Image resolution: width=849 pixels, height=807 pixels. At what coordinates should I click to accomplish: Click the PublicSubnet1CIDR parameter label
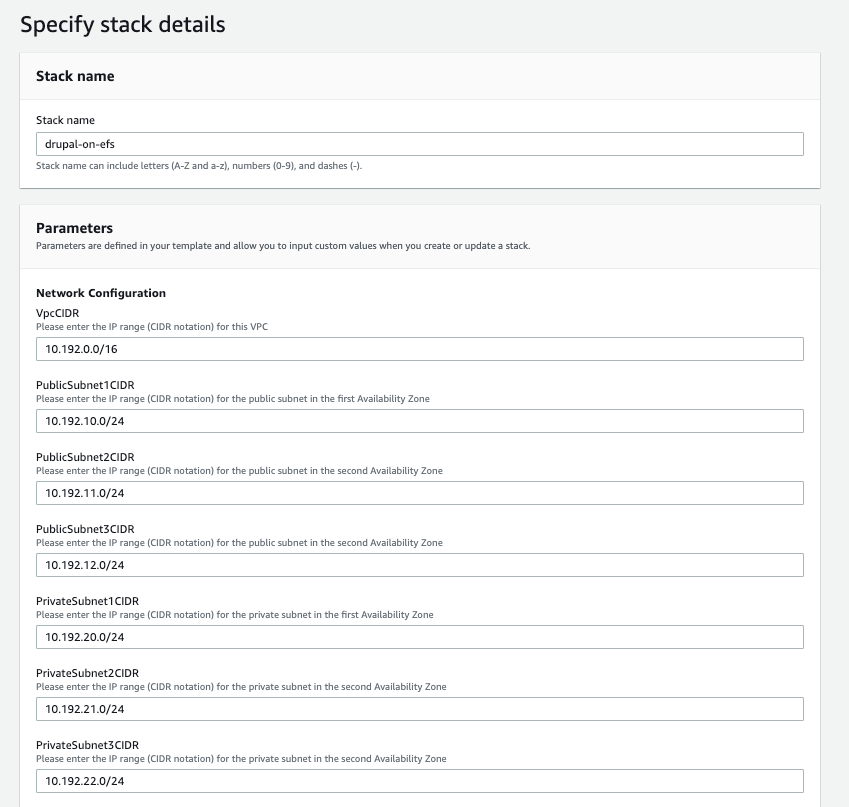(87, 384)
